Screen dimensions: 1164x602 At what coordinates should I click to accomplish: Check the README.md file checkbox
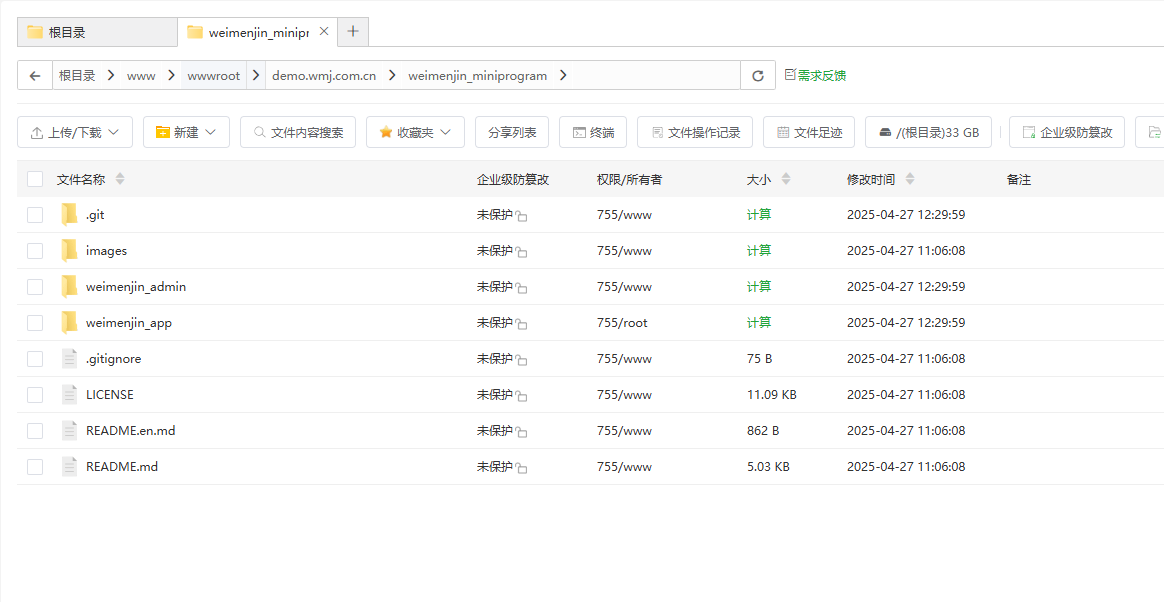coord(35,467)
